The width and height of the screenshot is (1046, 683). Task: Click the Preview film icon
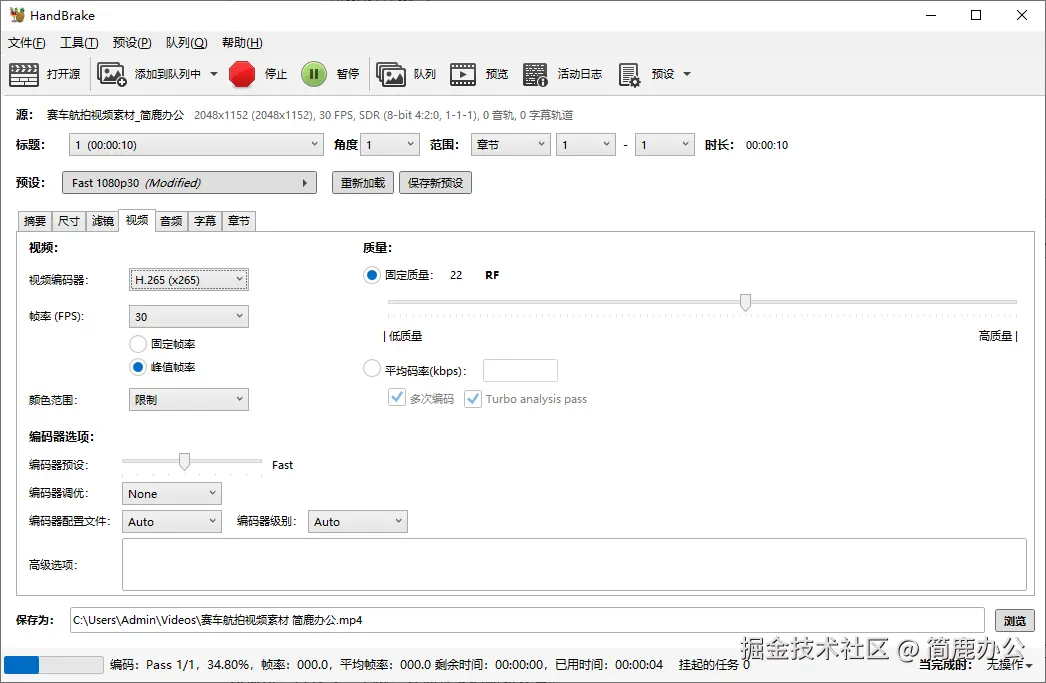pos(463,74)
